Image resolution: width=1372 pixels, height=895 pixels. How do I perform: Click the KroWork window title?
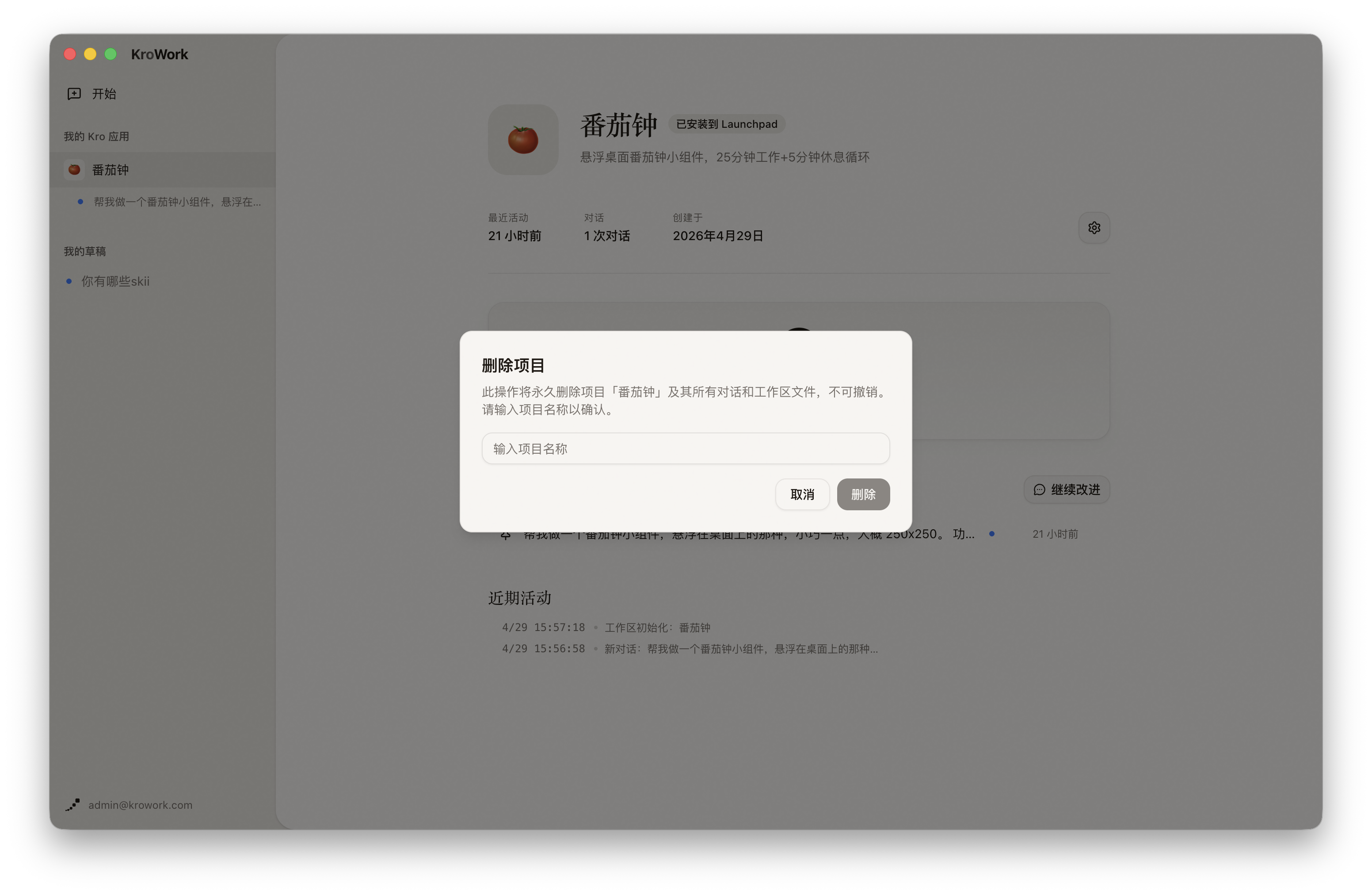point(159,54)
